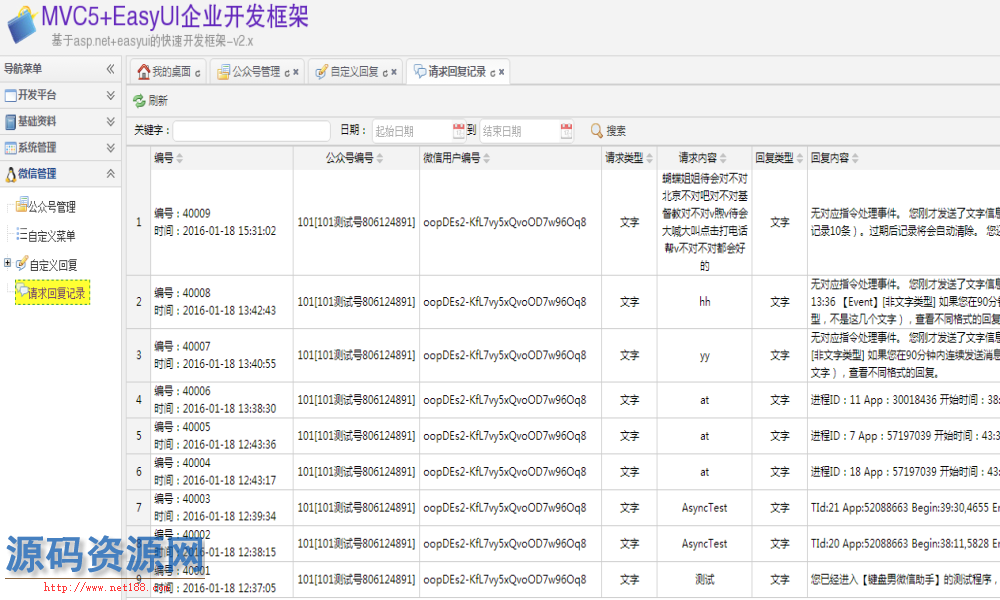
Task: Close the 公众号管理 tab
Action: (x=298, y=73)
